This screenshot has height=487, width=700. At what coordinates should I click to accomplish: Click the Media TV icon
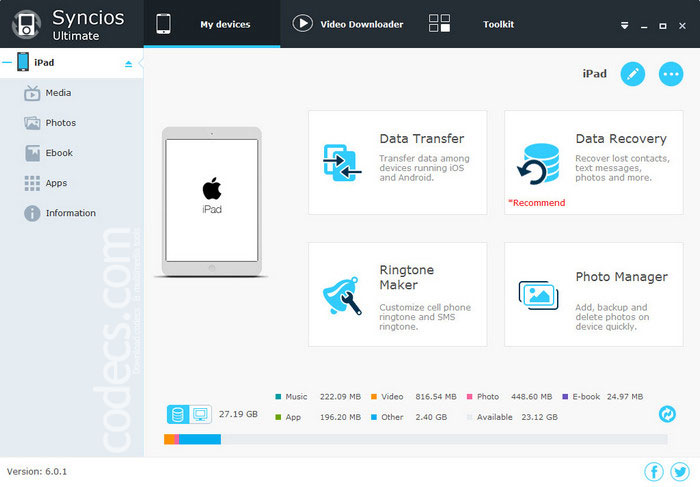(32, 93)
